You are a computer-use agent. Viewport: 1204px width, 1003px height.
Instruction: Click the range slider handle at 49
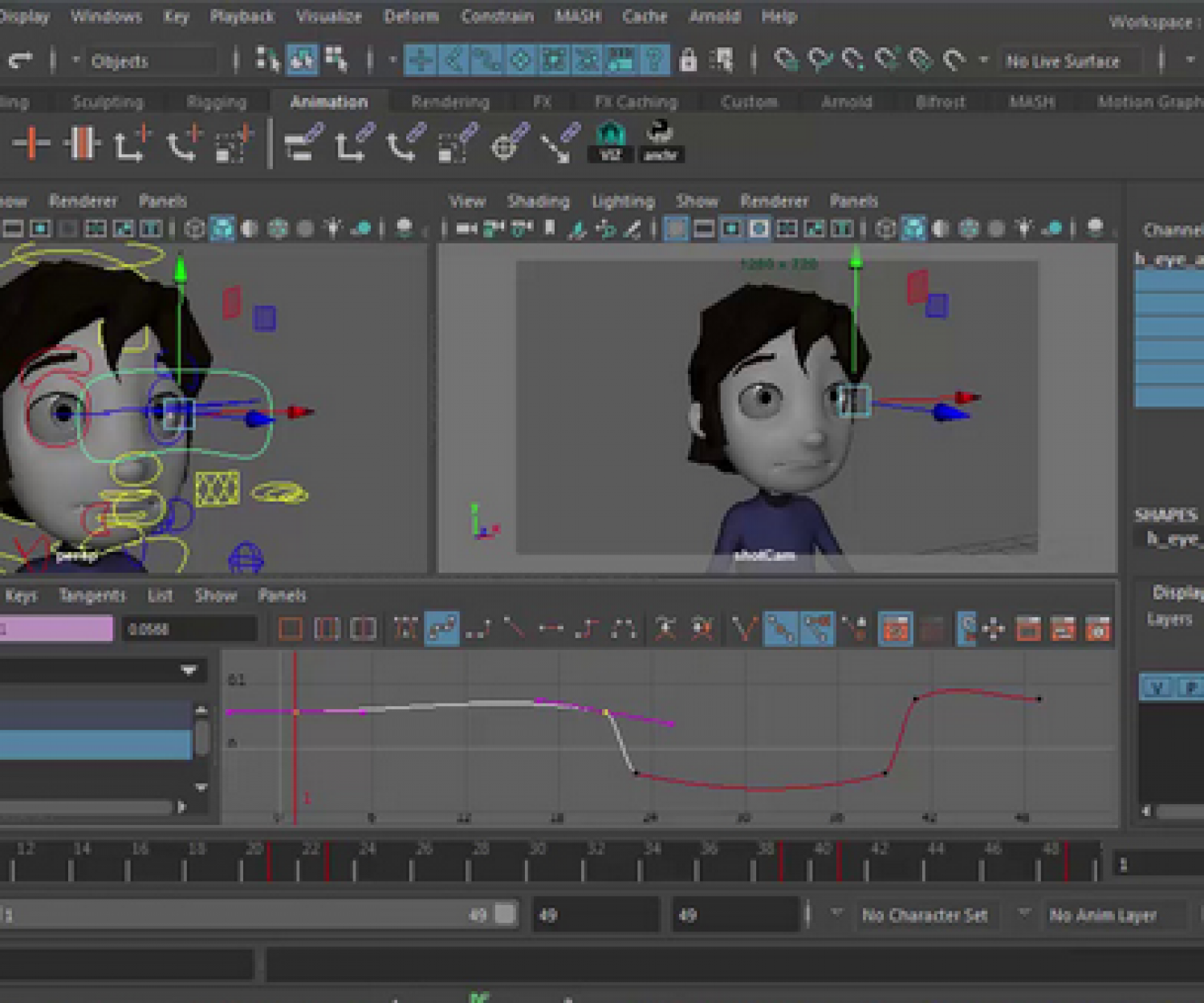[x=505, y=914]
